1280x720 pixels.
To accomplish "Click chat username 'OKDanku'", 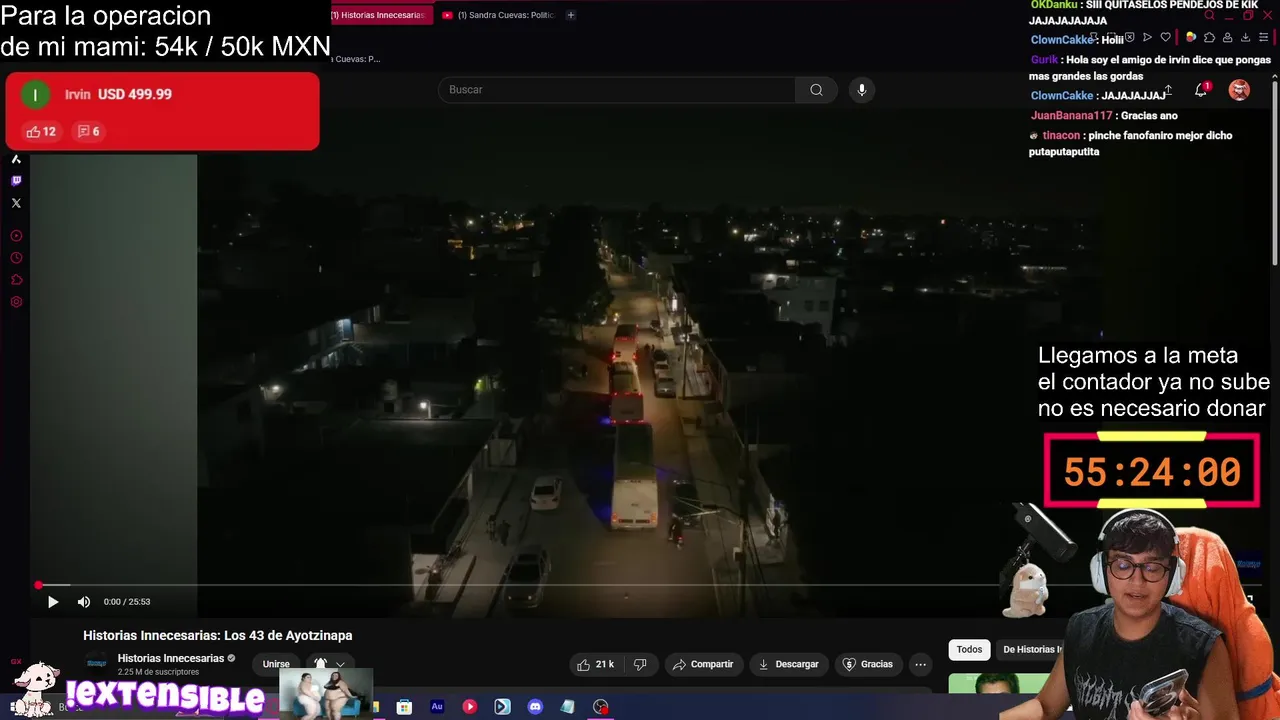I will [x=1054, y=5].
